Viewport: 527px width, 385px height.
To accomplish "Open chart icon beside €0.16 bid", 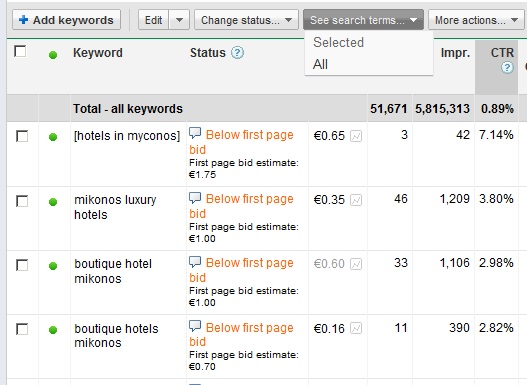I will [356, 328].
